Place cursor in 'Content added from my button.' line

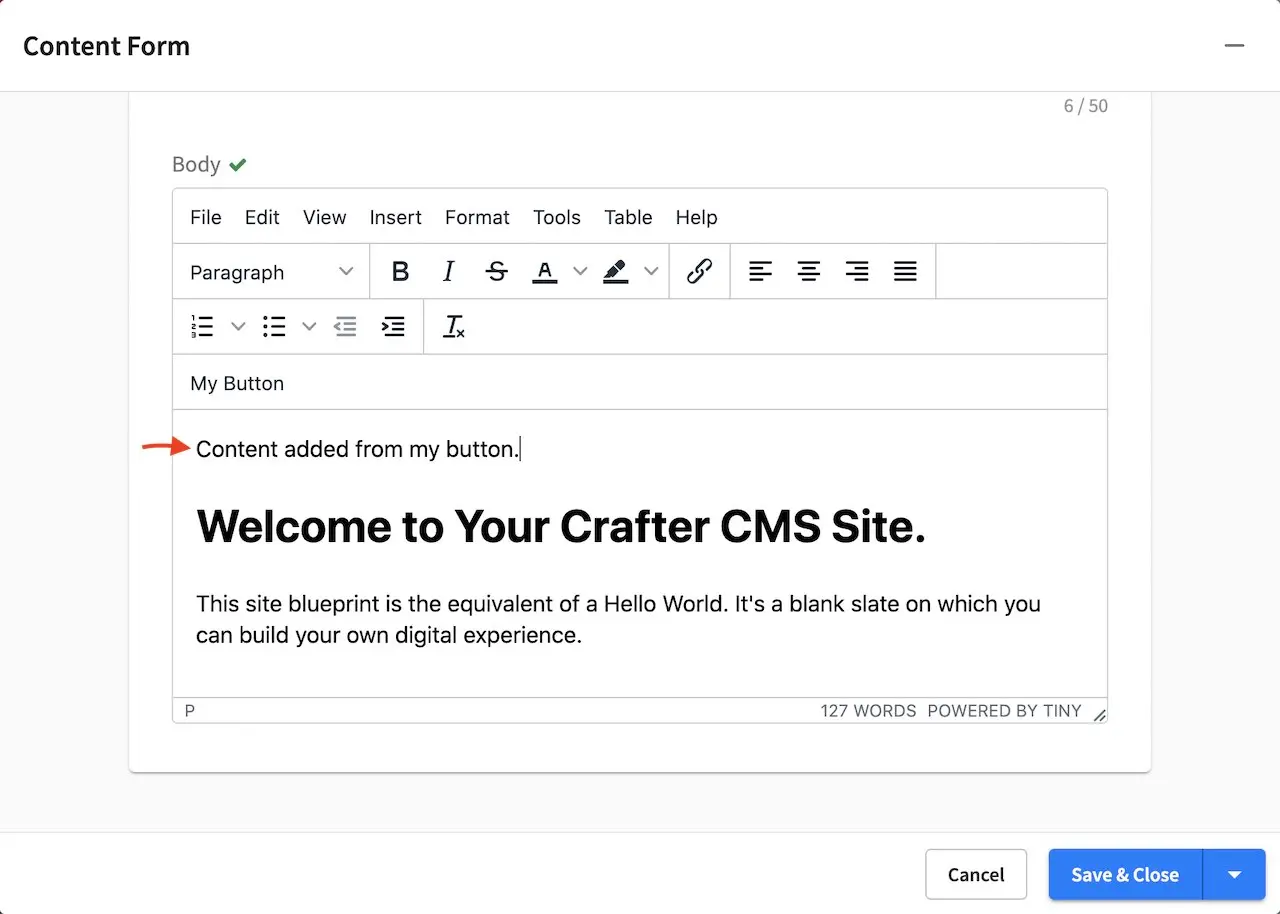(x=357, y=449)
